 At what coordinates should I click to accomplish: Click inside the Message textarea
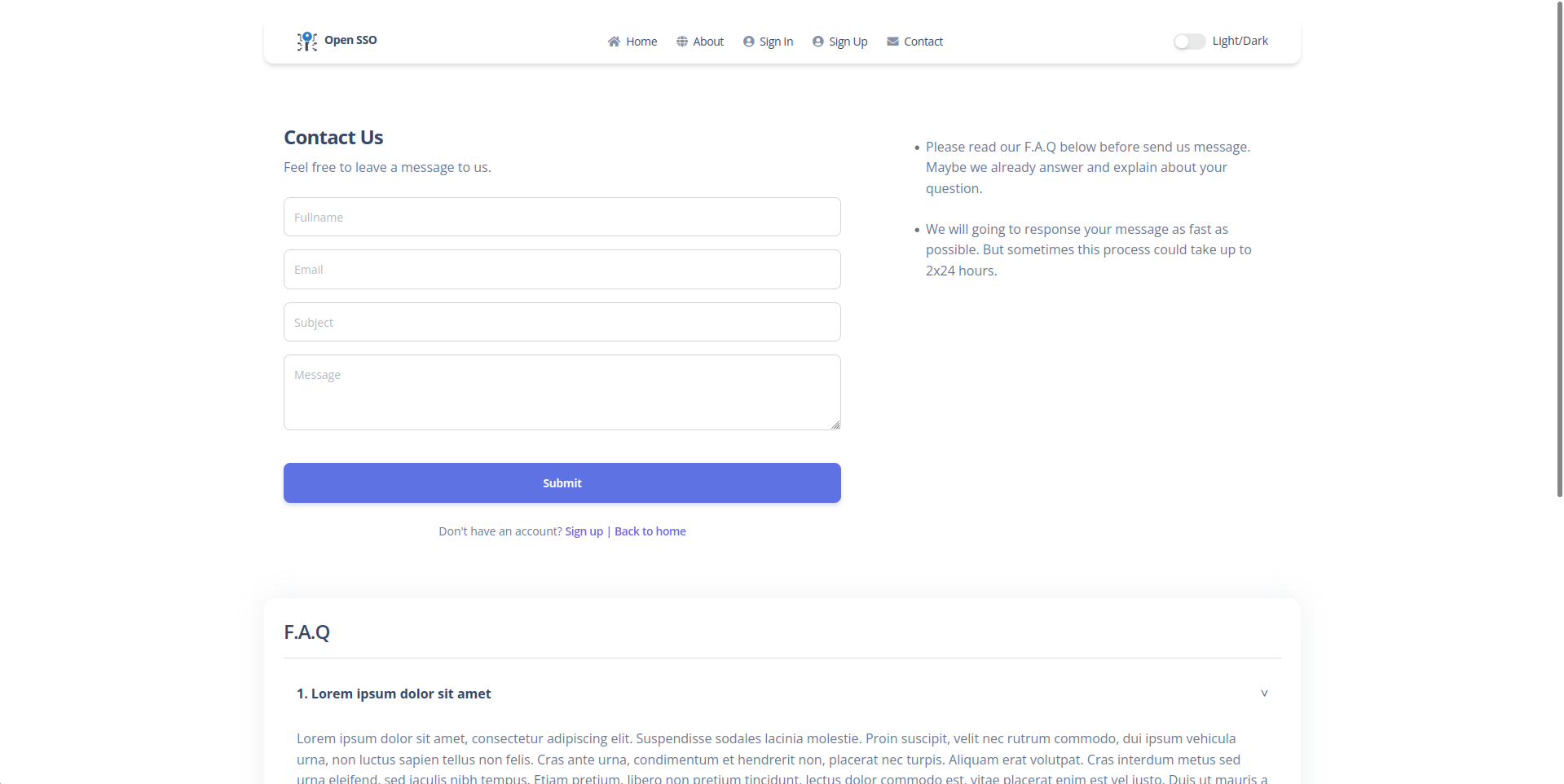click(562, 392)
